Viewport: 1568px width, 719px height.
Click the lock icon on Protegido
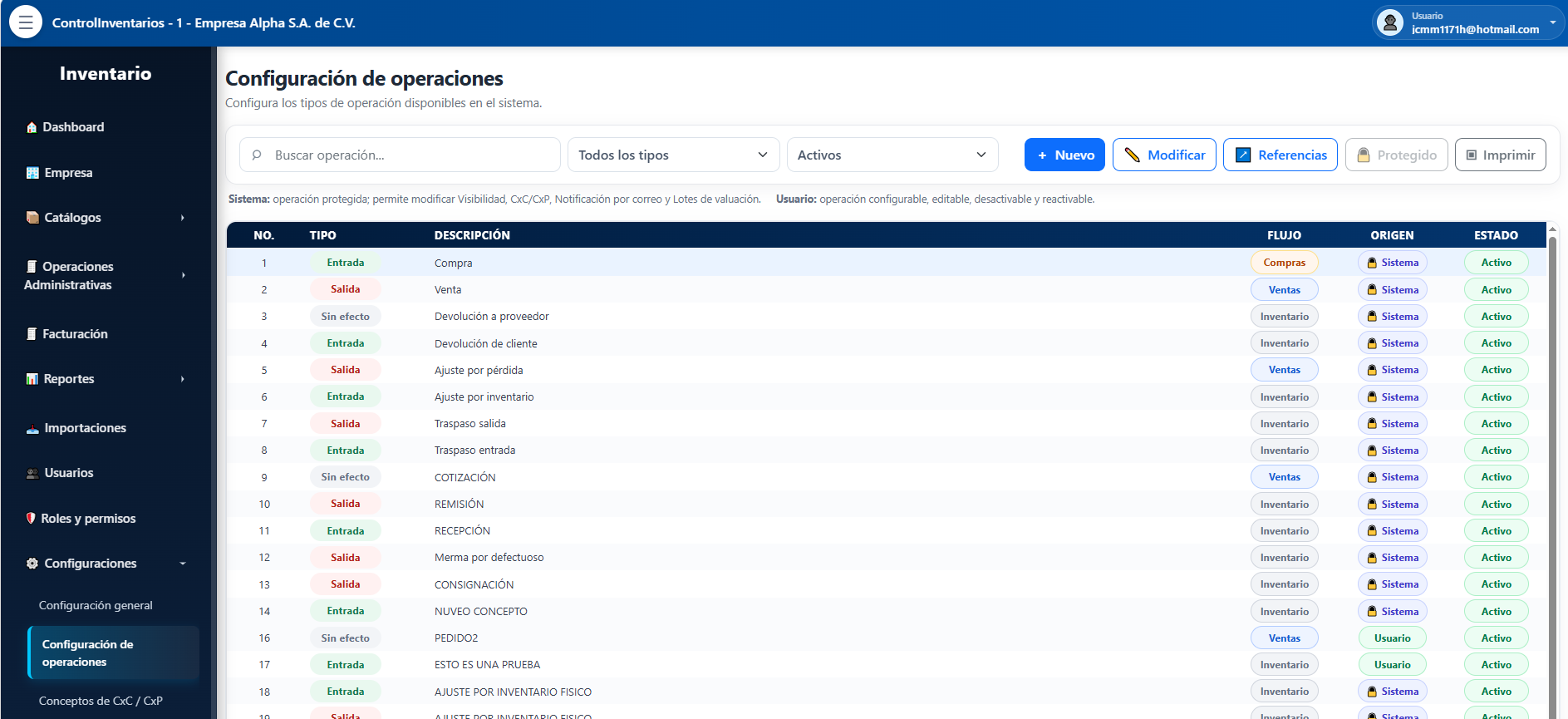pos(1364,155)
